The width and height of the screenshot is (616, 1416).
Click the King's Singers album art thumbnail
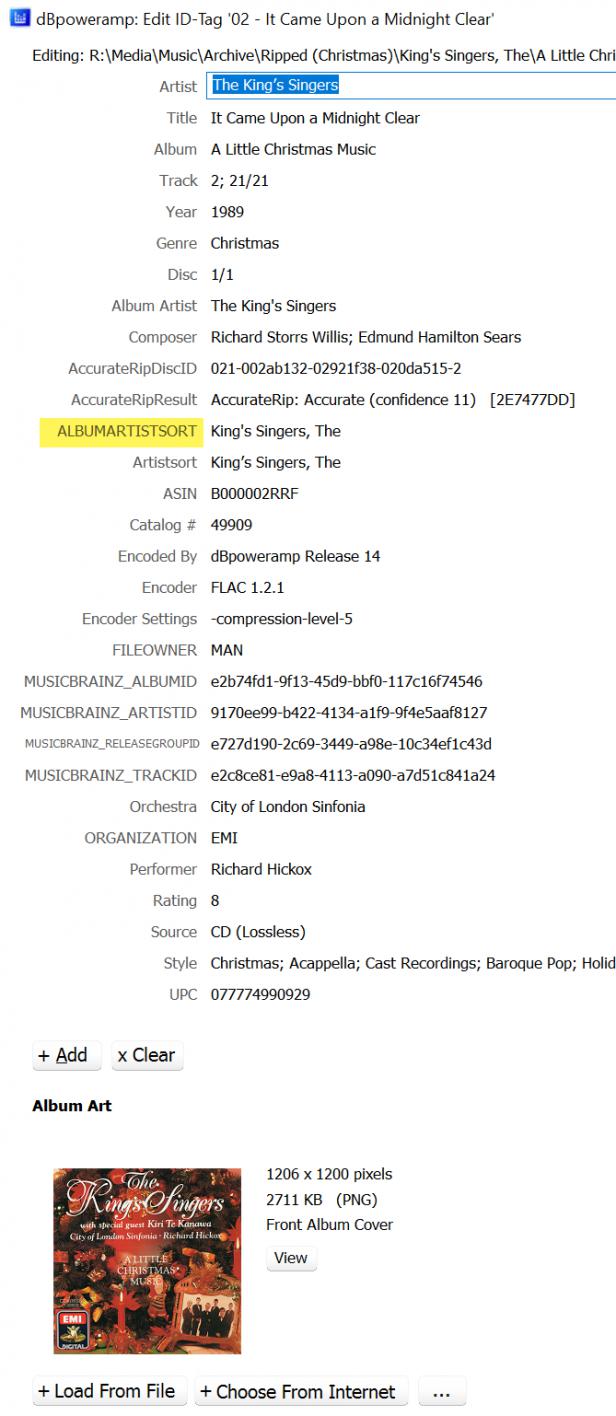coord(147,1260)
